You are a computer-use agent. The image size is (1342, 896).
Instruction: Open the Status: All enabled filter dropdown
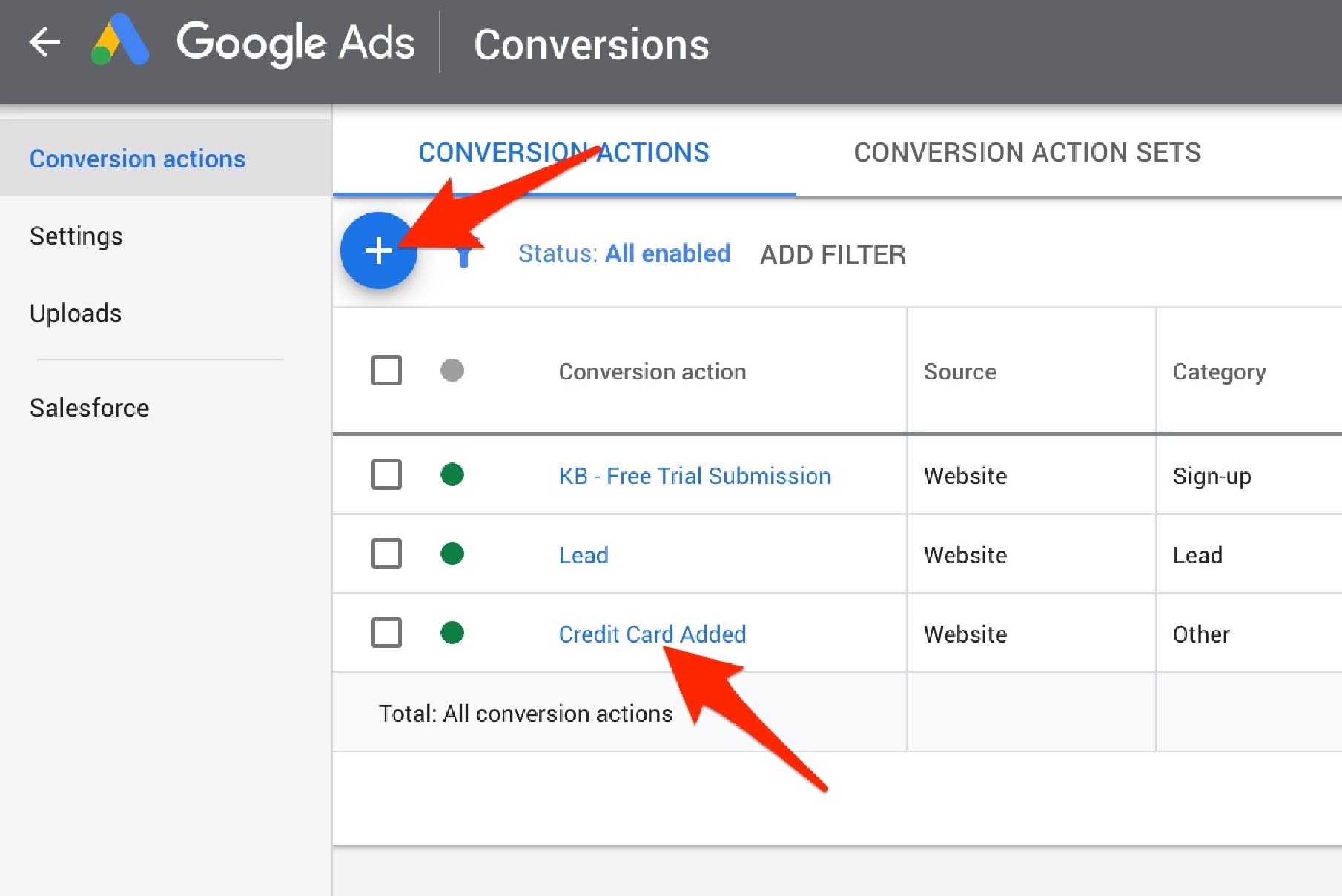(624, 253)
